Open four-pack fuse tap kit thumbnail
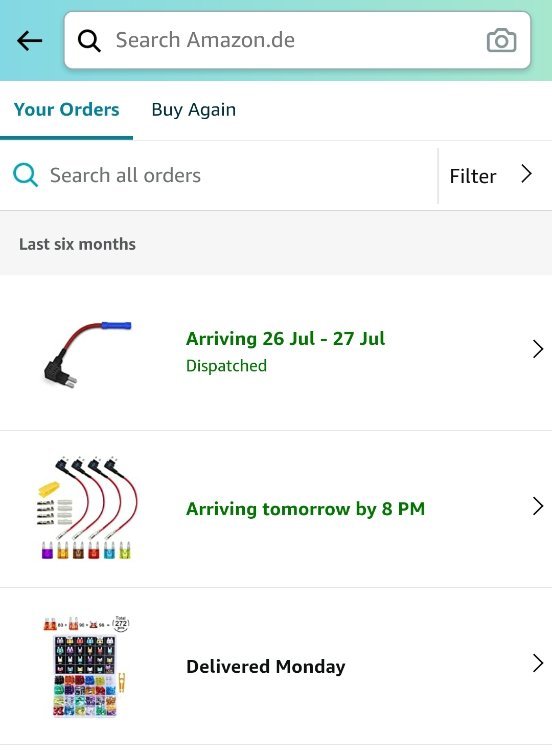 point(87,508)
